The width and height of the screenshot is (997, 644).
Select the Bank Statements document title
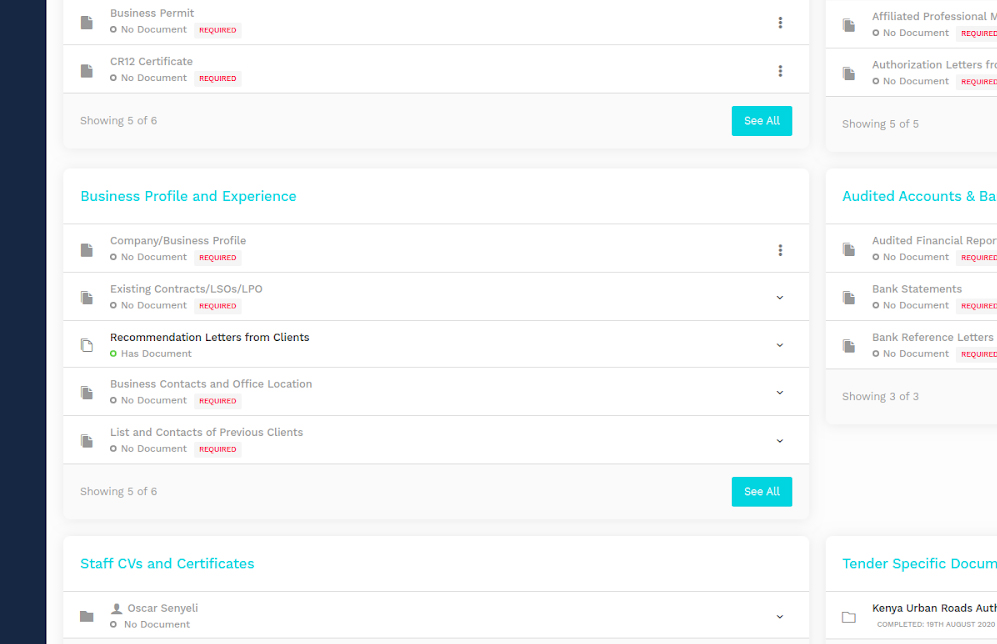coord(917,289)
